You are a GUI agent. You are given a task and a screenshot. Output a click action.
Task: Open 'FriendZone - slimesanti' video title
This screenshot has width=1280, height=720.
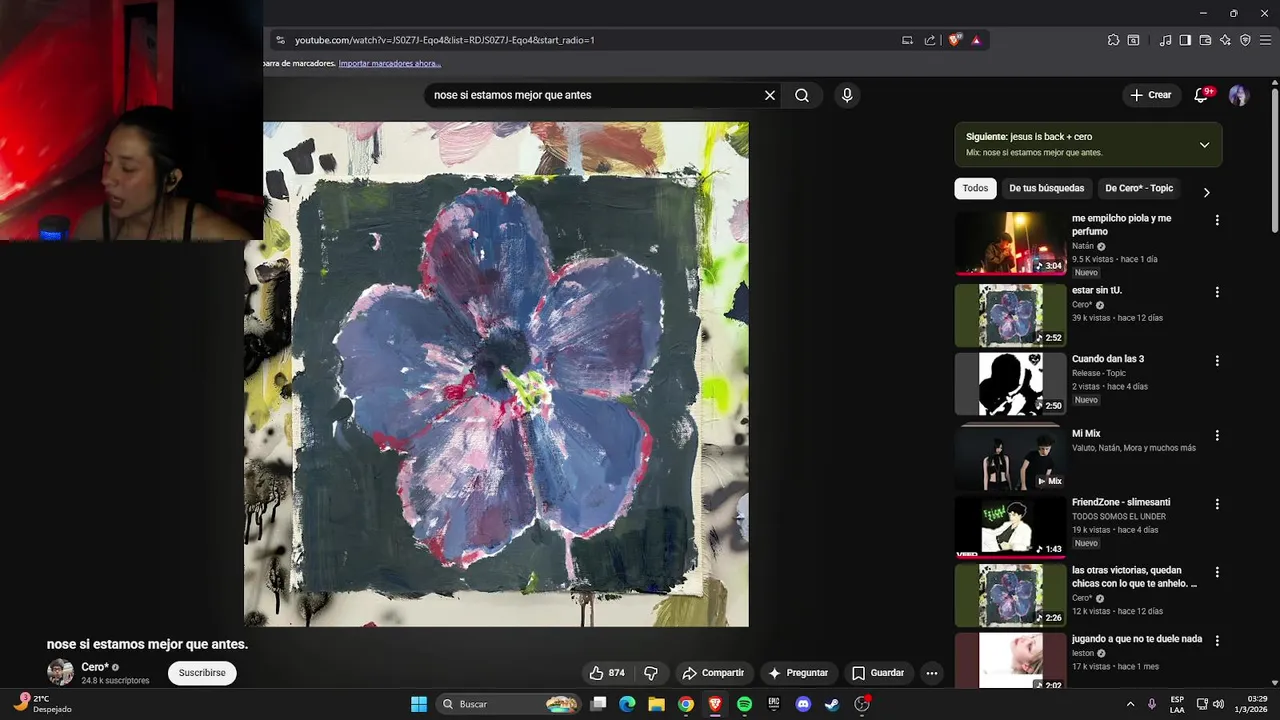point(1121,502)
